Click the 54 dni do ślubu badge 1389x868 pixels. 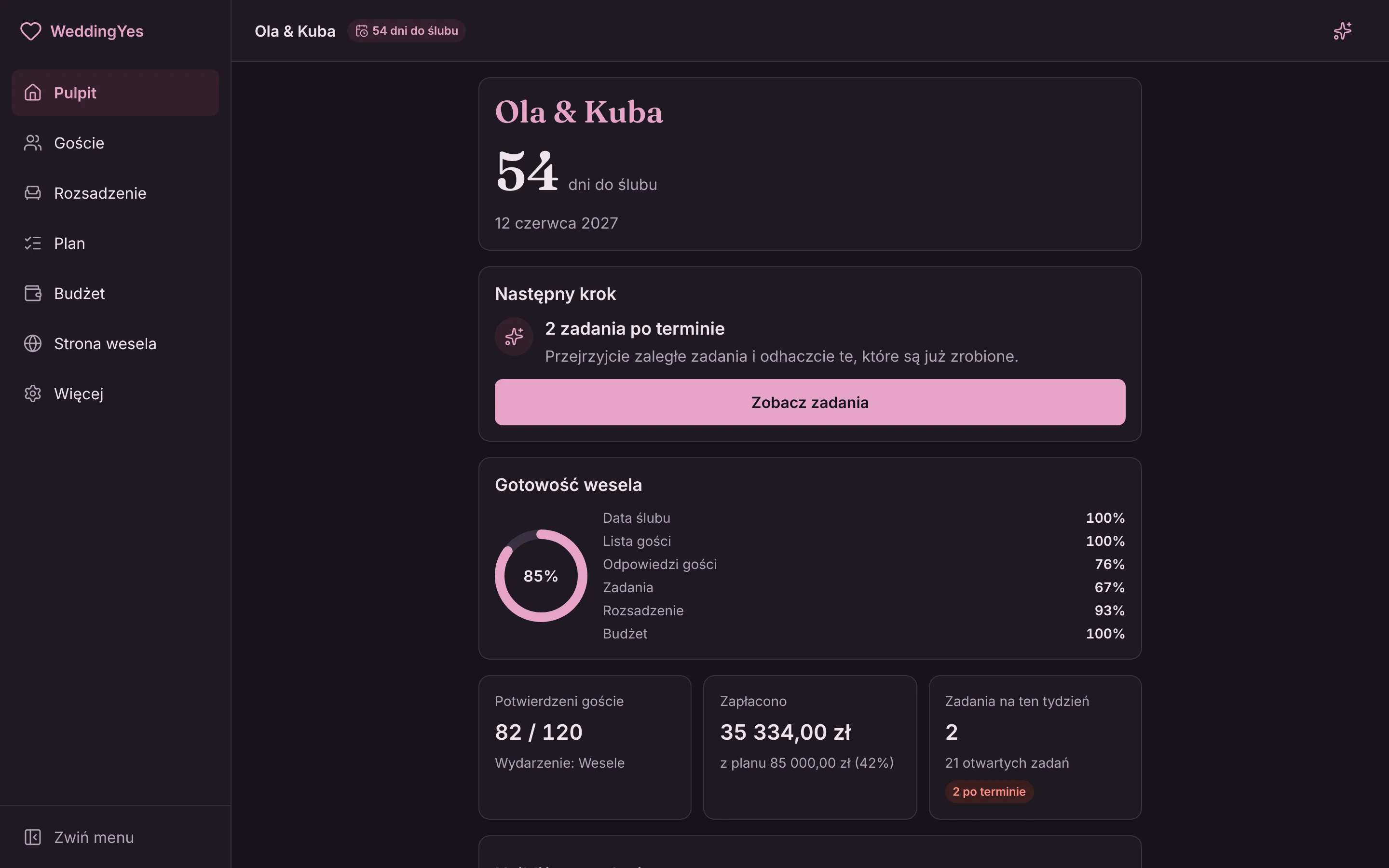tap(407, 31)
